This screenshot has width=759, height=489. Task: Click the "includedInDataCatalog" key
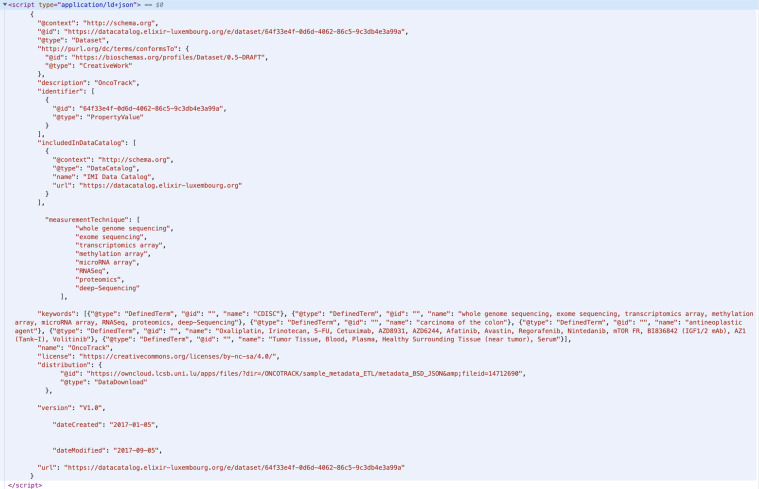tap(84, 143)
